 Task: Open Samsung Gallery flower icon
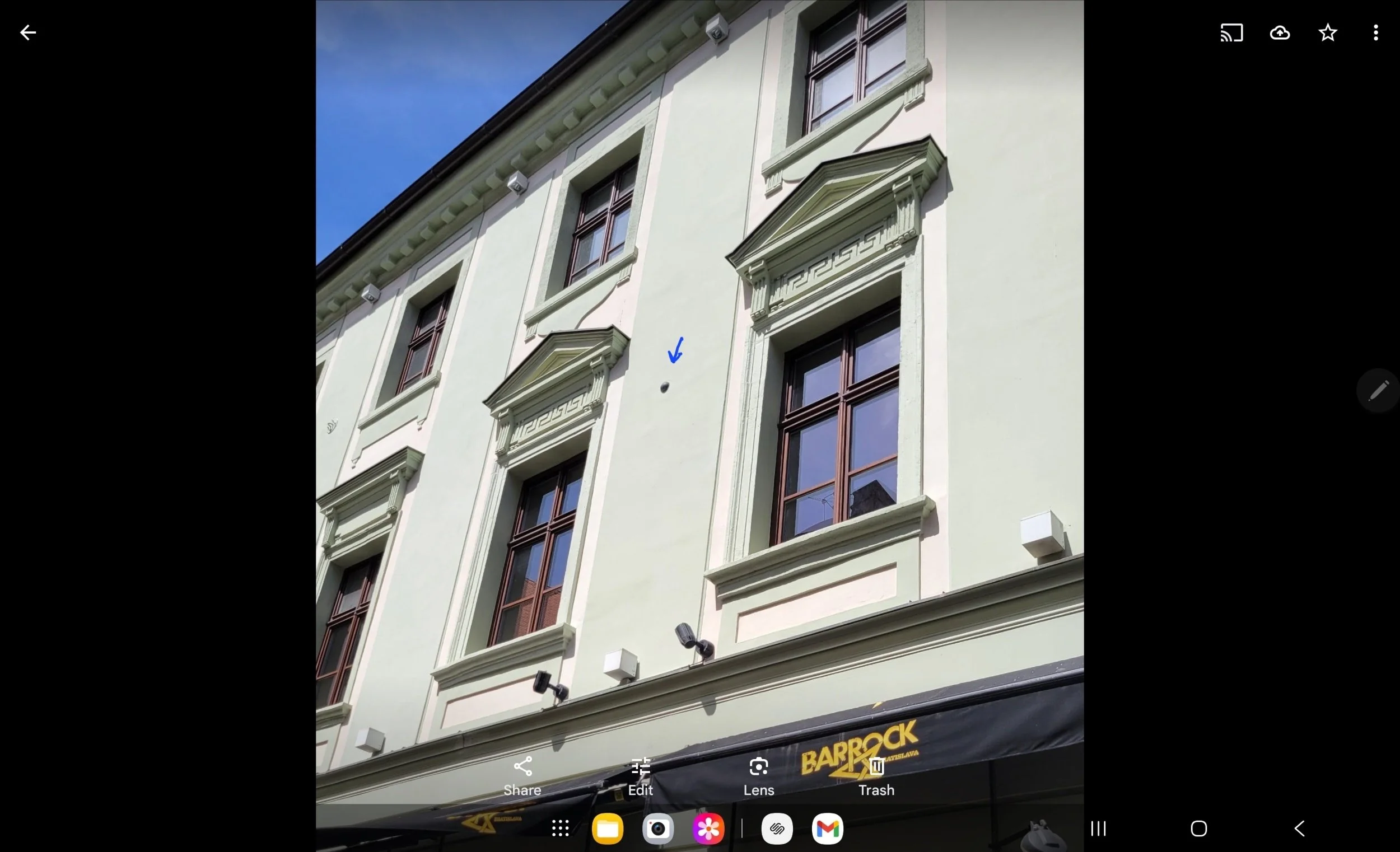pos(708,828)
